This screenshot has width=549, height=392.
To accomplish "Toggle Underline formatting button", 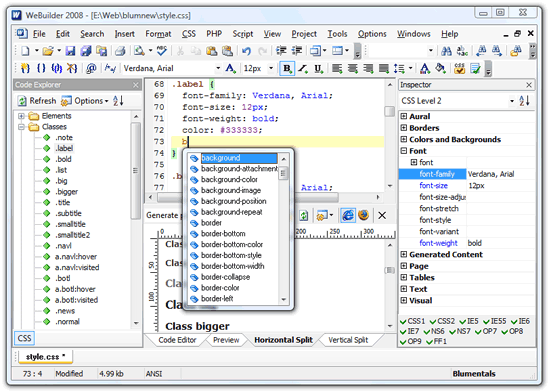I will [x=318, y=68].
